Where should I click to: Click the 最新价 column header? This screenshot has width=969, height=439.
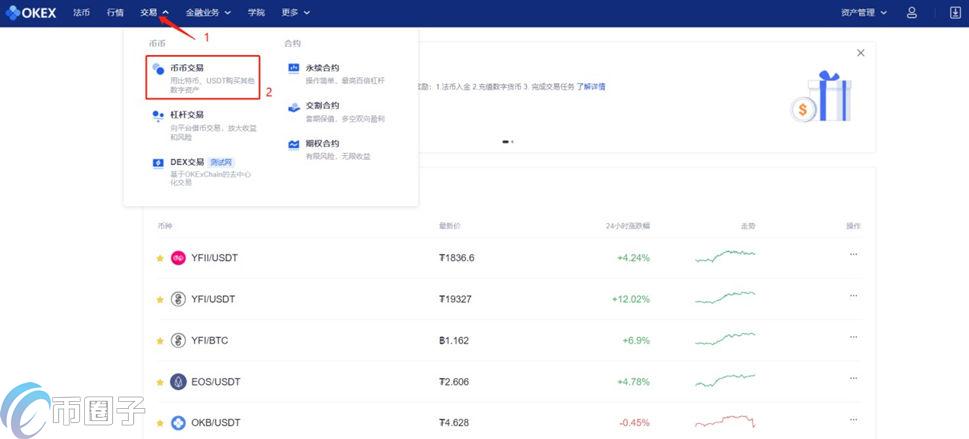tap(449, 226)
